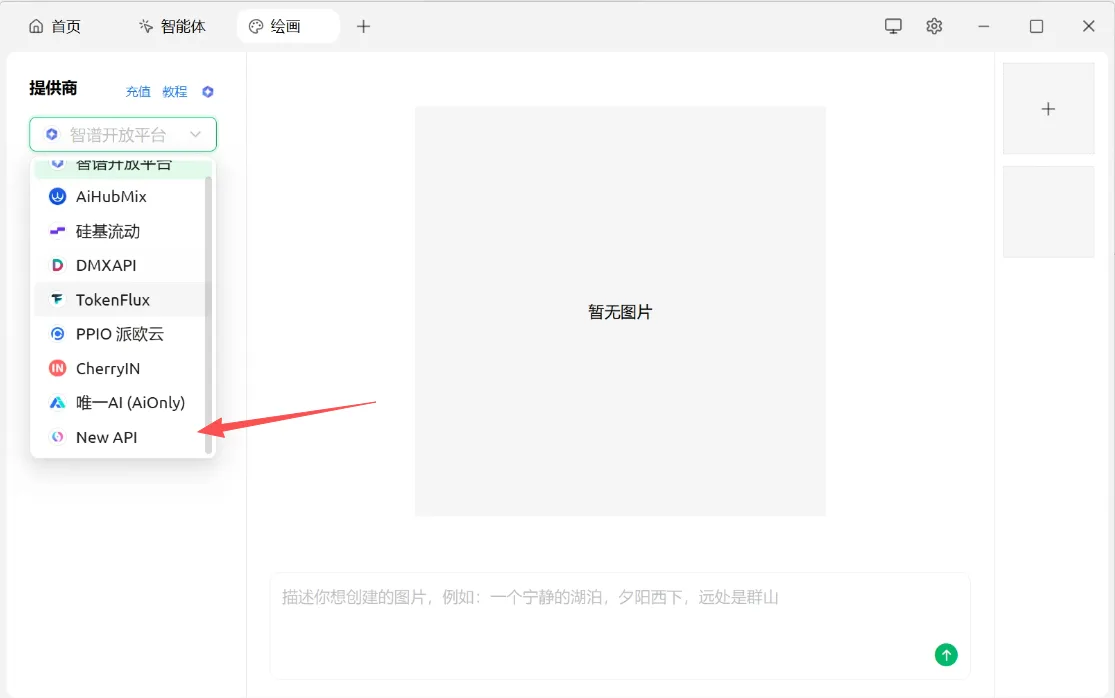
Task: Open the 首页 home tab
Action: pyautogui.click(x=54, y=26)
